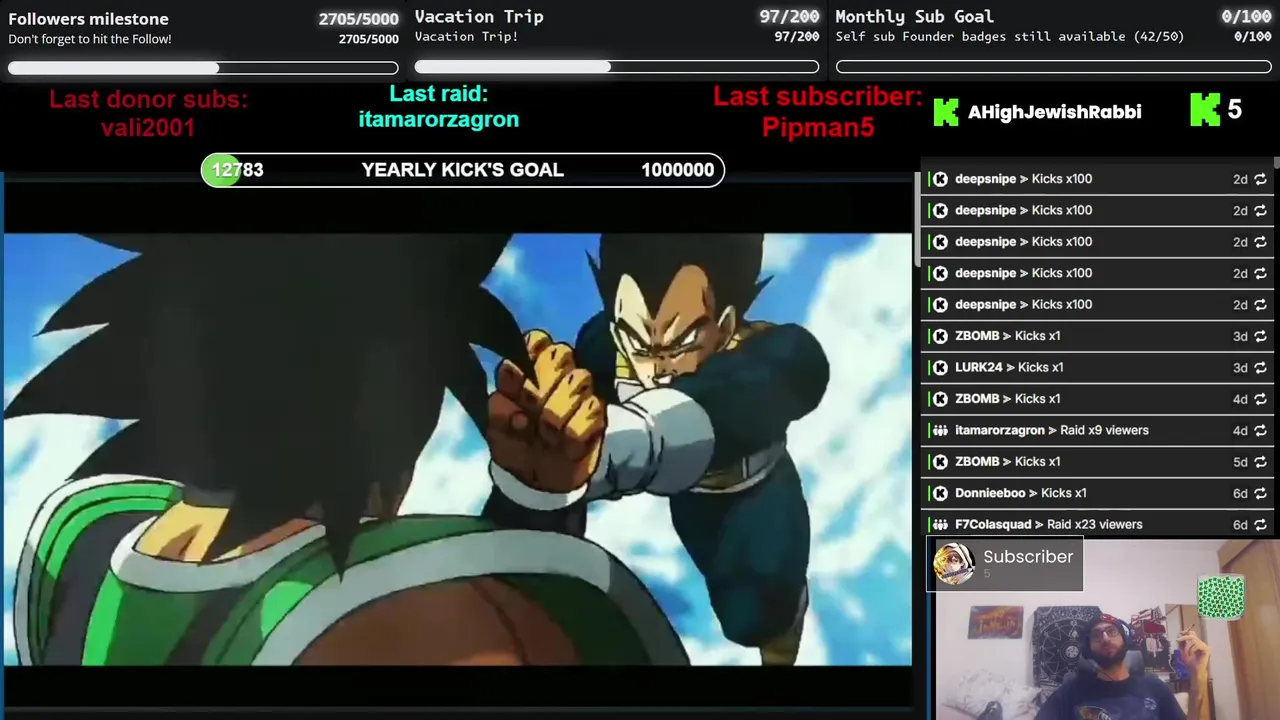This screenshot has height=720, width=1280.
Task: Click the Followers milestone progress bar
Action: click(203, 68)
